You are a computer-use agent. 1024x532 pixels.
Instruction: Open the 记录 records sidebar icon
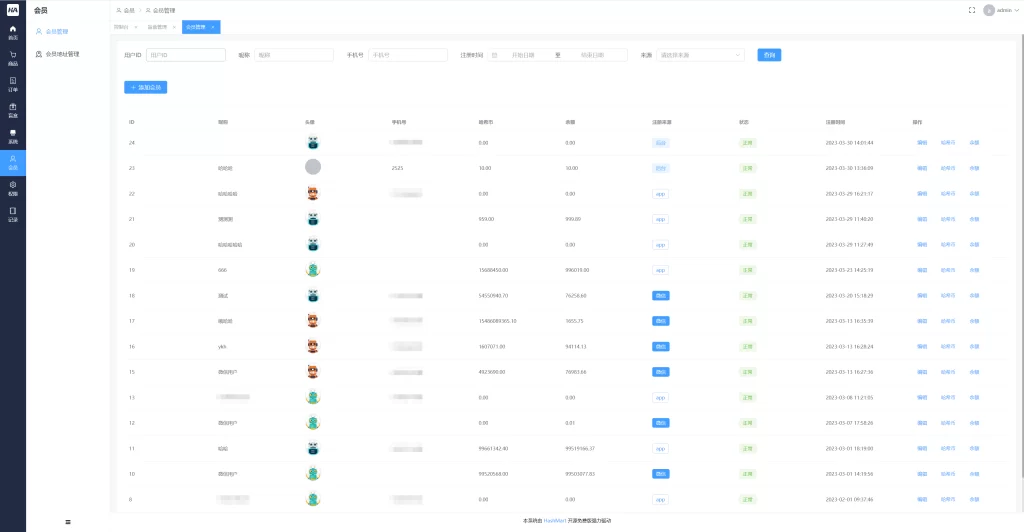tap(13, 214)
